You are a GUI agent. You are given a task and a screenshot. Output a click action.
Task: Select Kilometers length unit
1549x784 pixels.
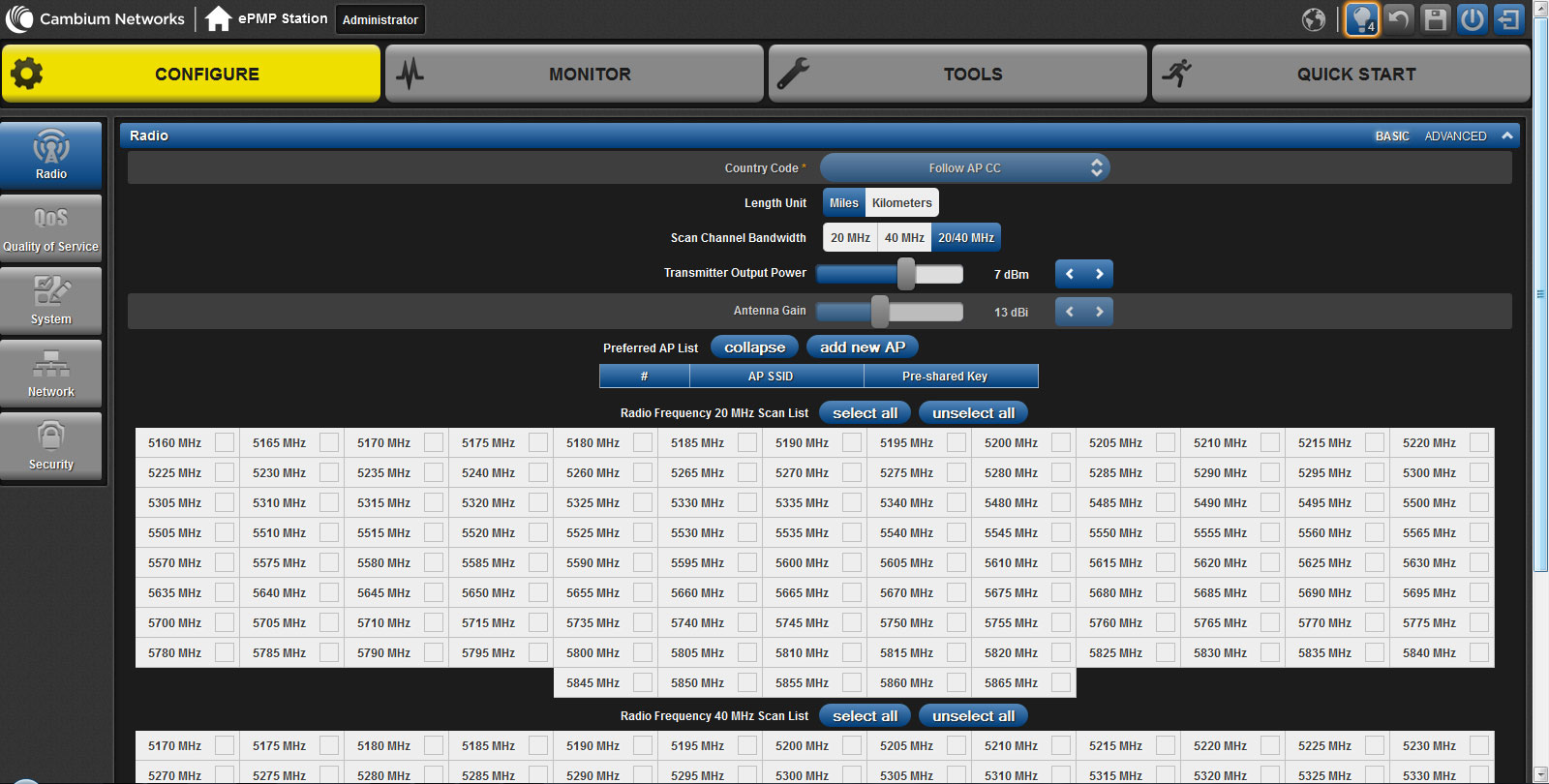point(901,203)
